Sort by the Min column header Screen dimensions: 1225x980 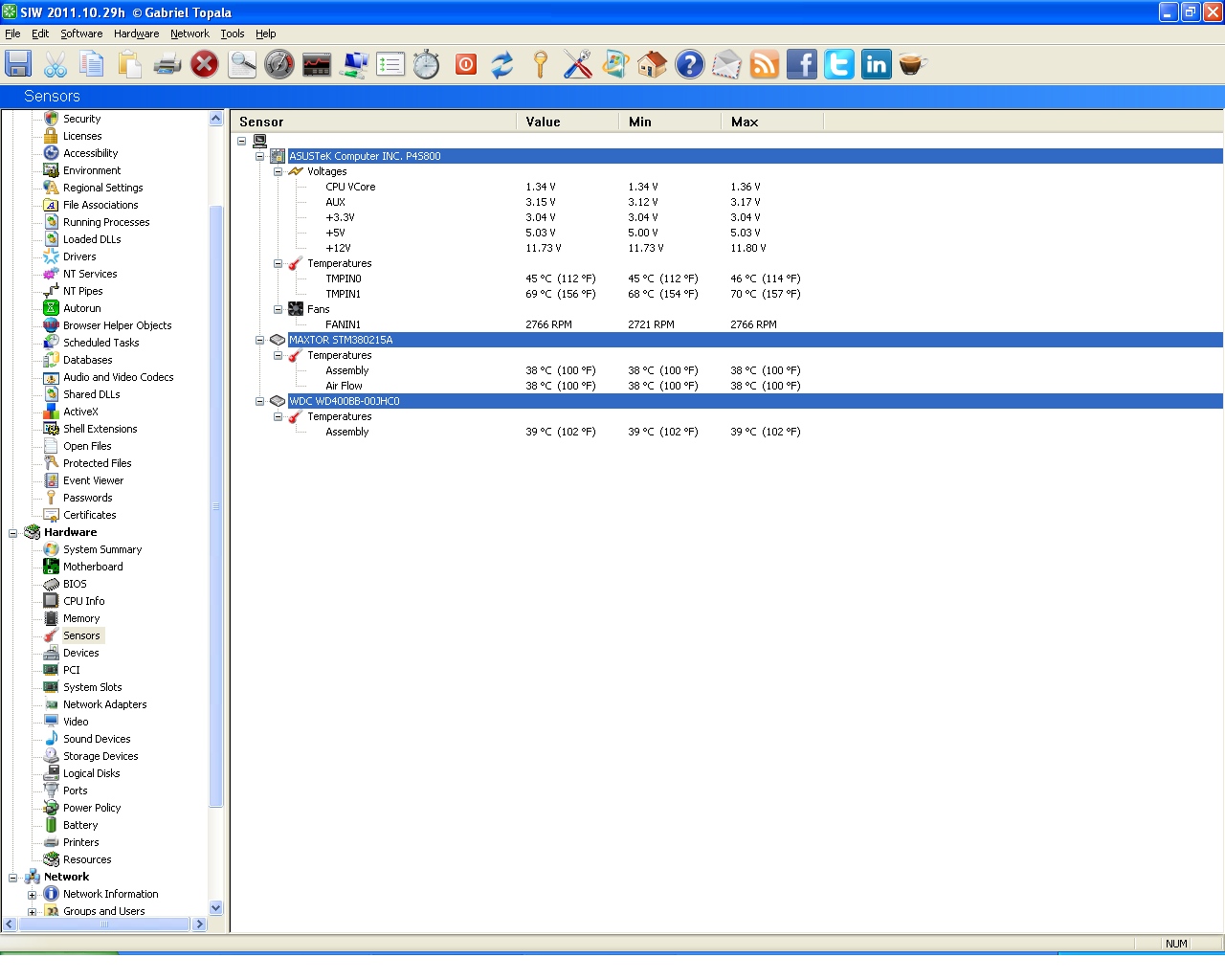pos(670,122)
